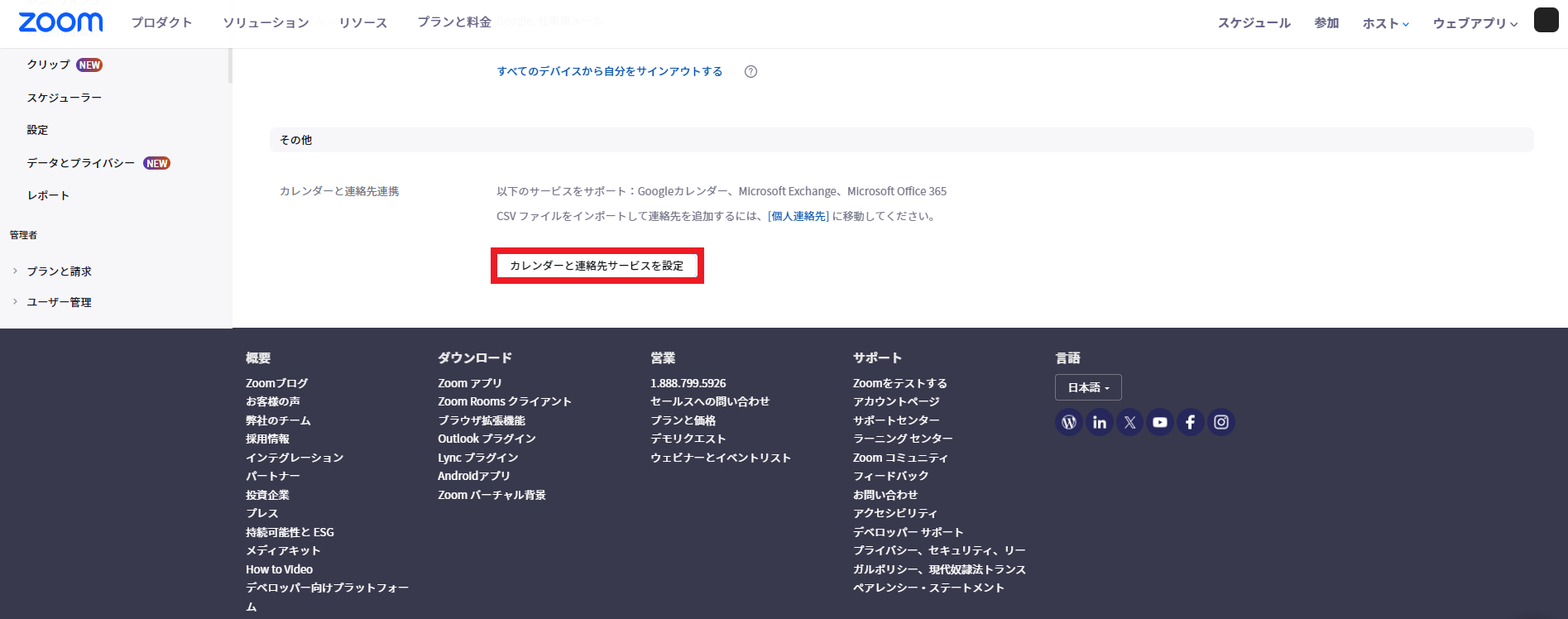
Task: Open the Instagram social icon
Action: 1220,422
